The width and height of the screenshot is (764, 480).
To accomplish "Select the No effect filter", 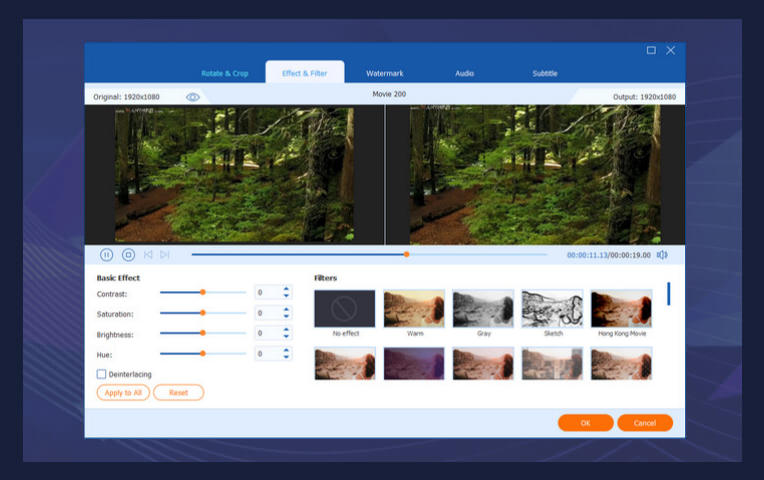I will (x=345, y=309).
